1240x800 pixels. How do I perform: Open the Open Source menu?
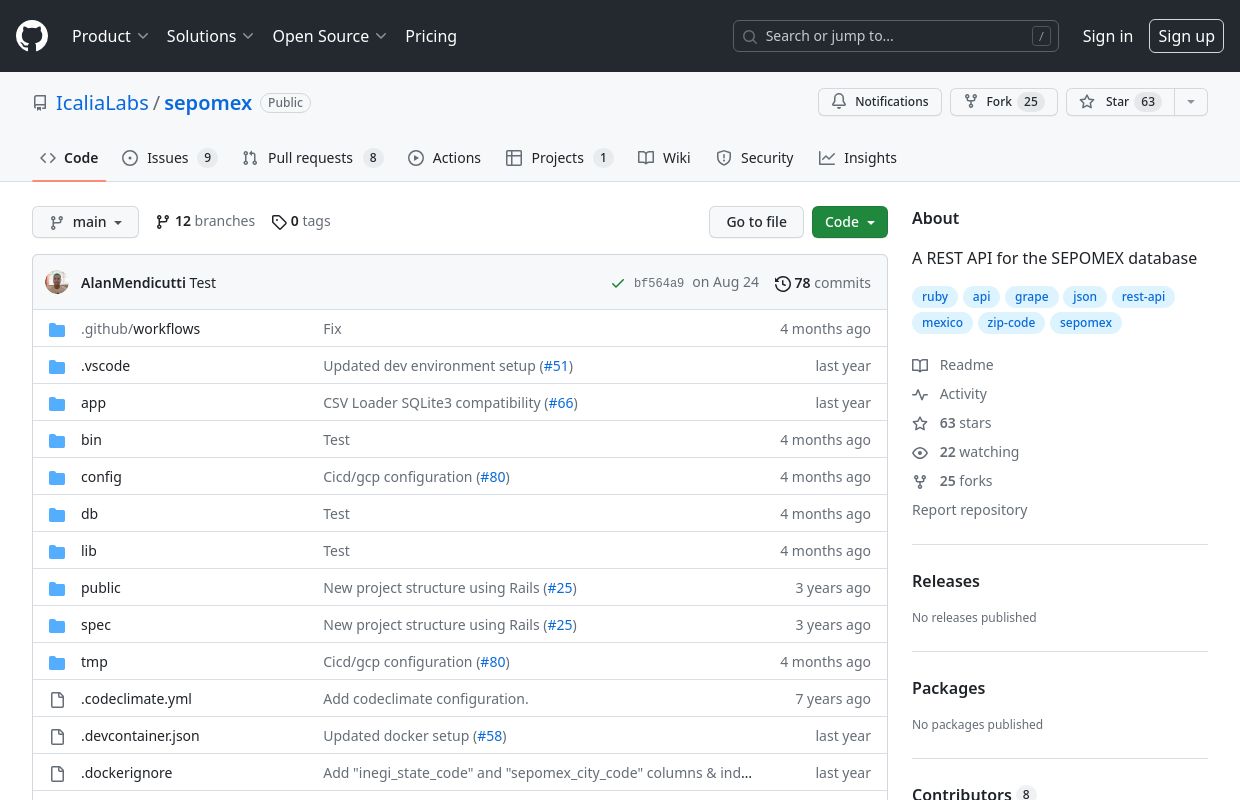click(x=329, y=36)
